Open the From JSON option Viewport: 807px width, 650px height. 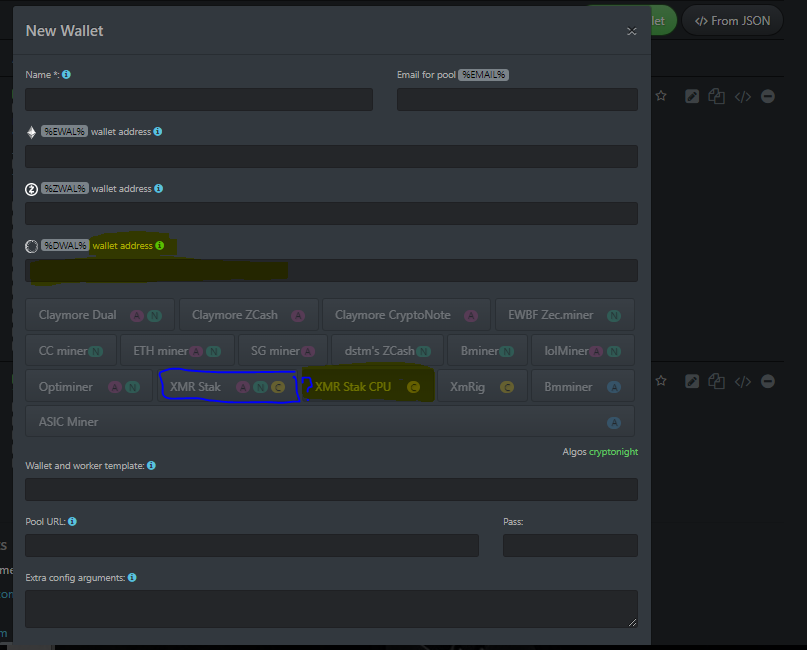733,21
